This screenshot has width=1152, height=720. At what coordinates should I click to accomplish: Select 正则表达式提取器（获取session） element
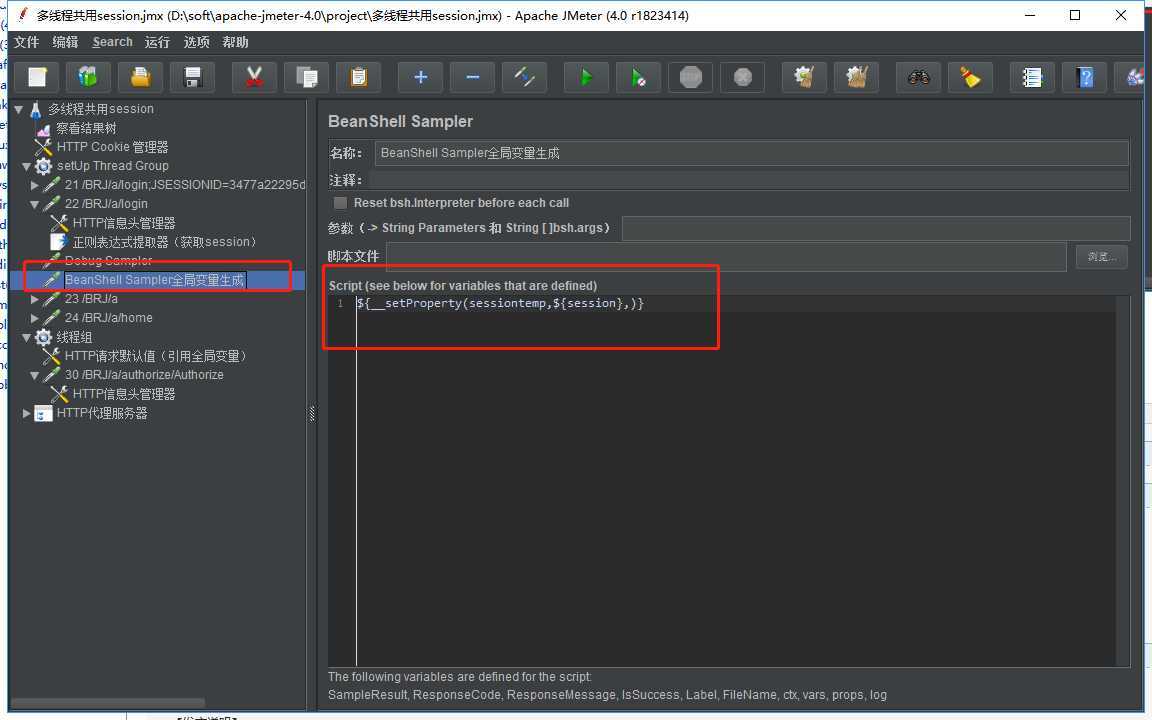coord(165,242)
